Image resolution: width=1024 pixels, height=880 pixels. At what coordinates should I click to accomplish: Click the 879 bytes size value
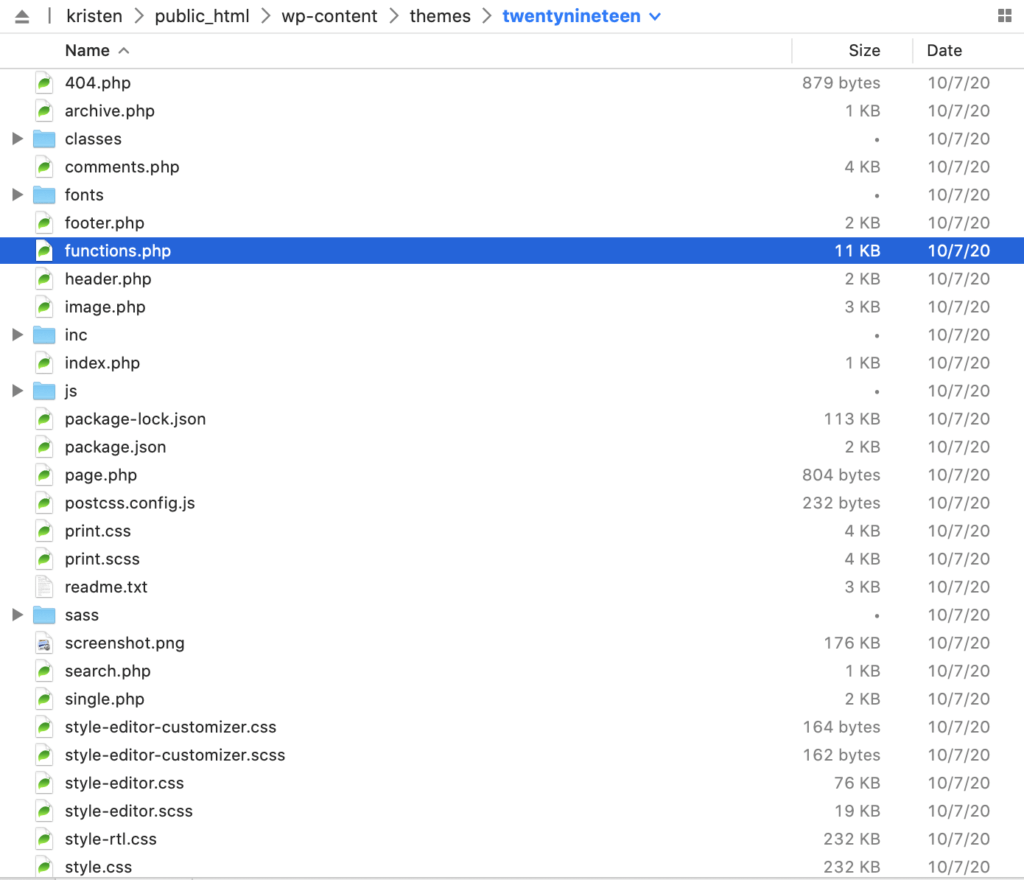tap(841, 83)
